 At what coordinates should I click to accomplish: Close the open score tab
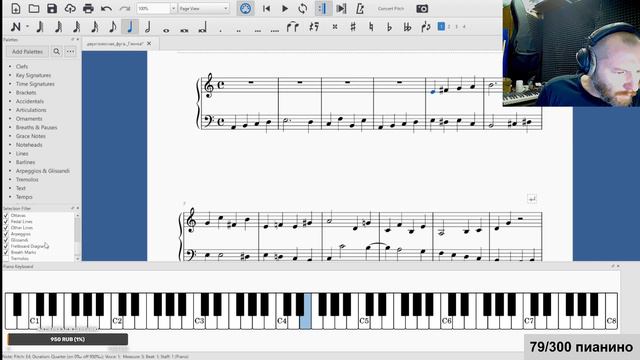click(149, 43)
